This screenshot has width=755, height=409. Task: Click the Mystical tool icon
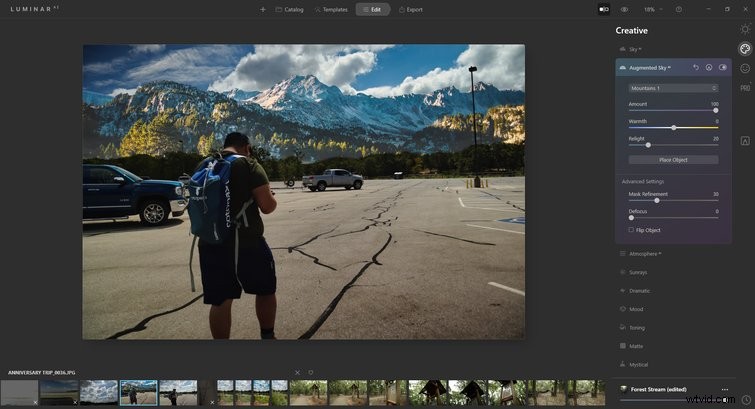[x=623, y=365]
